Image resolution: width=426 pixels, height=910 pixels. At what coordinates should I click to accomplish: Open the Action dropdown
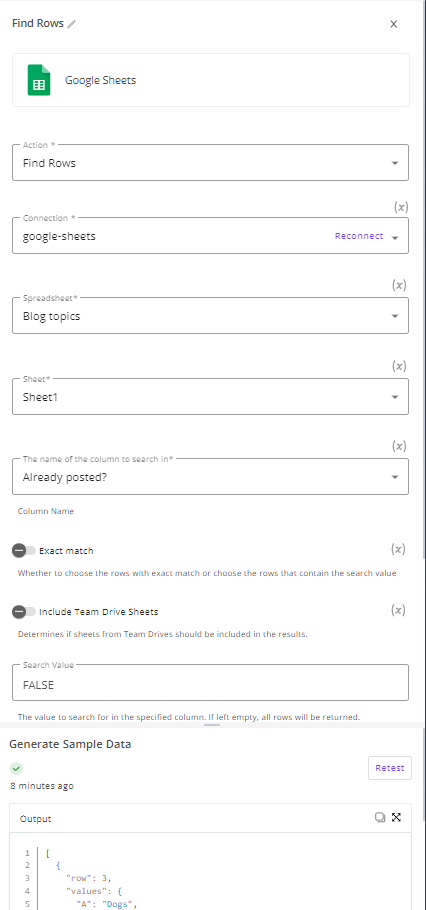pyautogui.click(x=210, y=162)
